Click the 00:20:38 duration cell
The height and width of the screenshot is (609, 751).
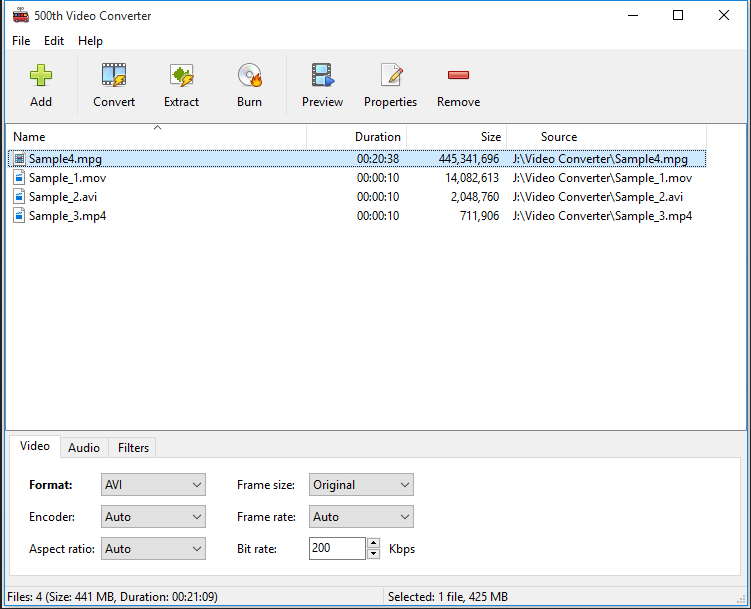click(378, 158)
